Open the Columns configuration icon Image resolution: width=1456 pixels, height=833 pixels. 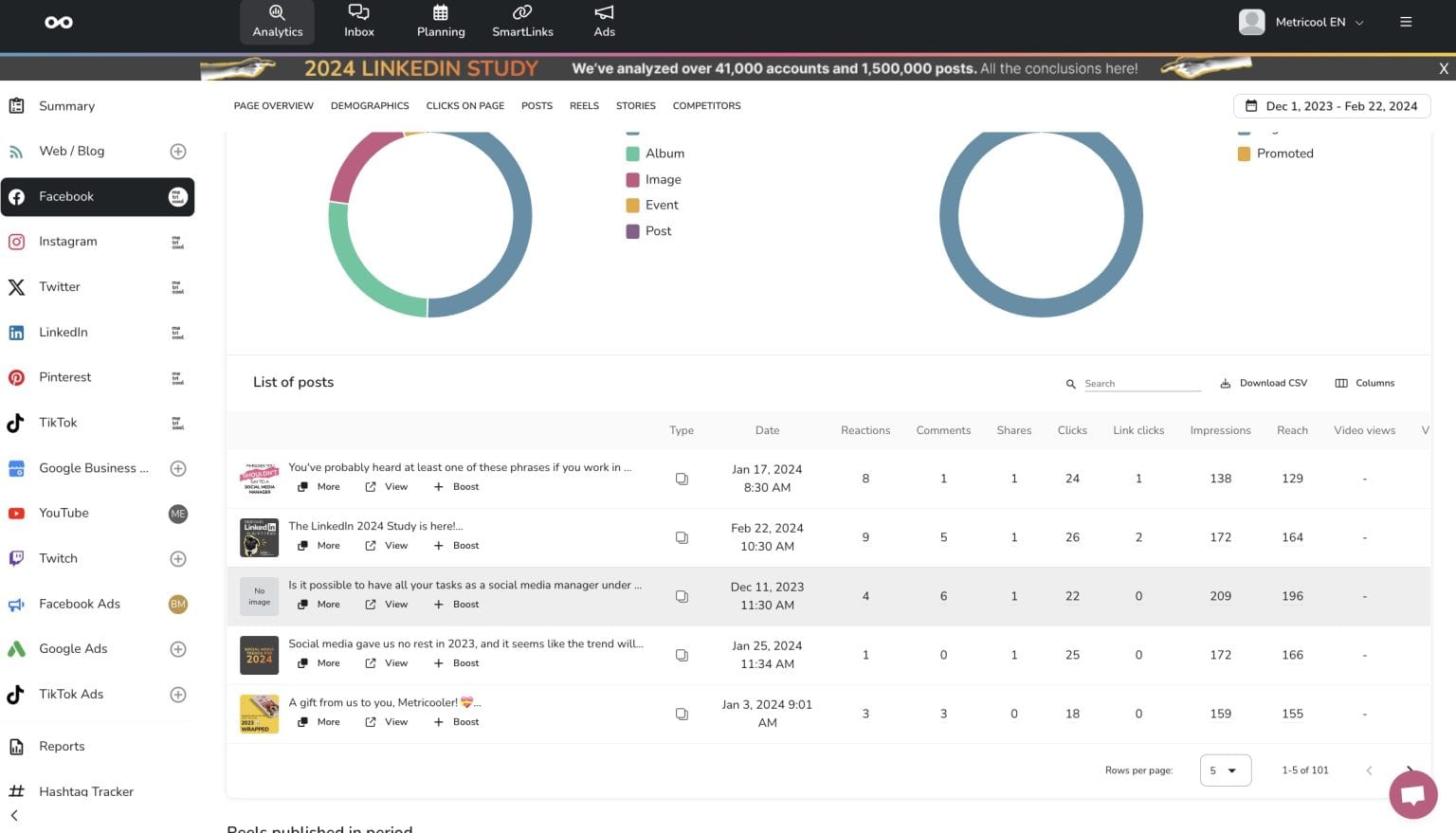tap(1341, 383)
